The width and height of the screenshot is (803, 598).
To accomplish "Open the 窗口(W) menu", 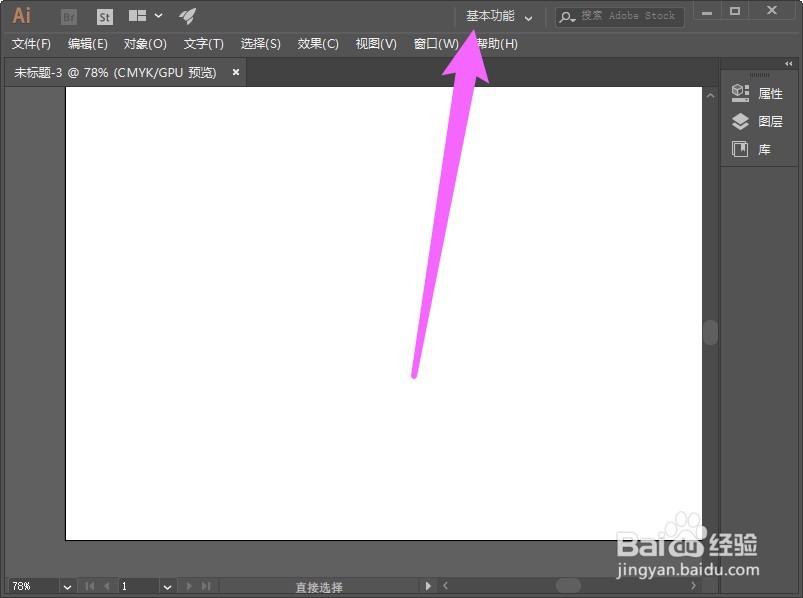I will (x=435, y=44).
